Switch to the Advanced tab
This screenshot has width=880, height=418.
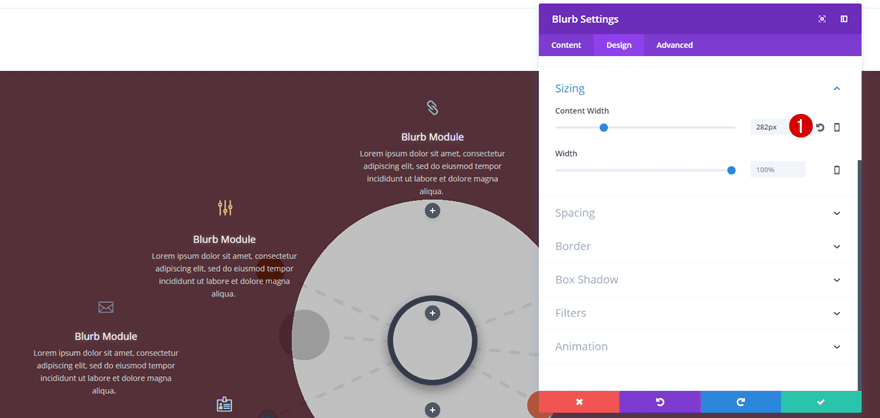674,45
